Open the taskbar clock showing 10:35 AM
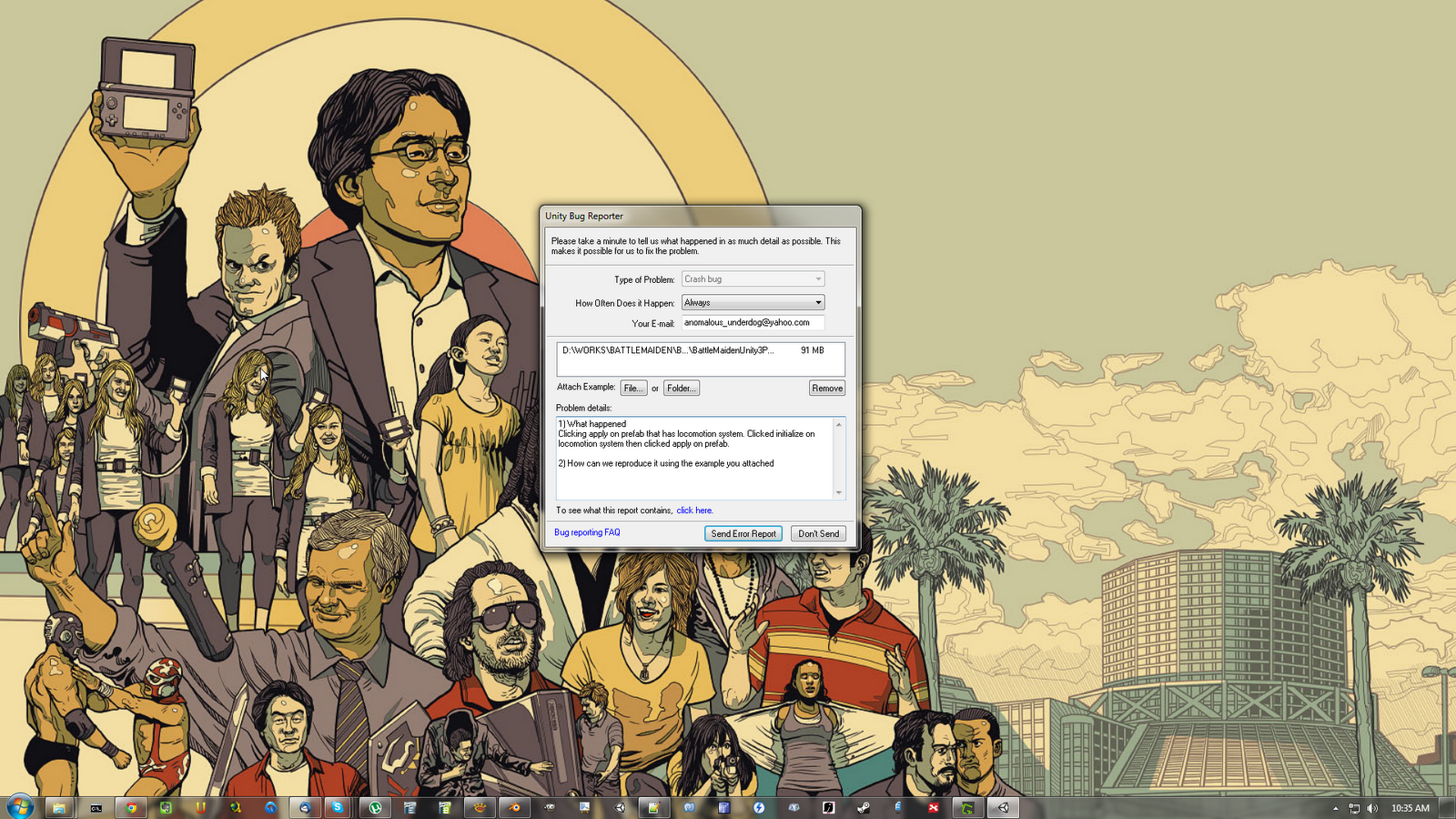 (x=1410, y=808)
